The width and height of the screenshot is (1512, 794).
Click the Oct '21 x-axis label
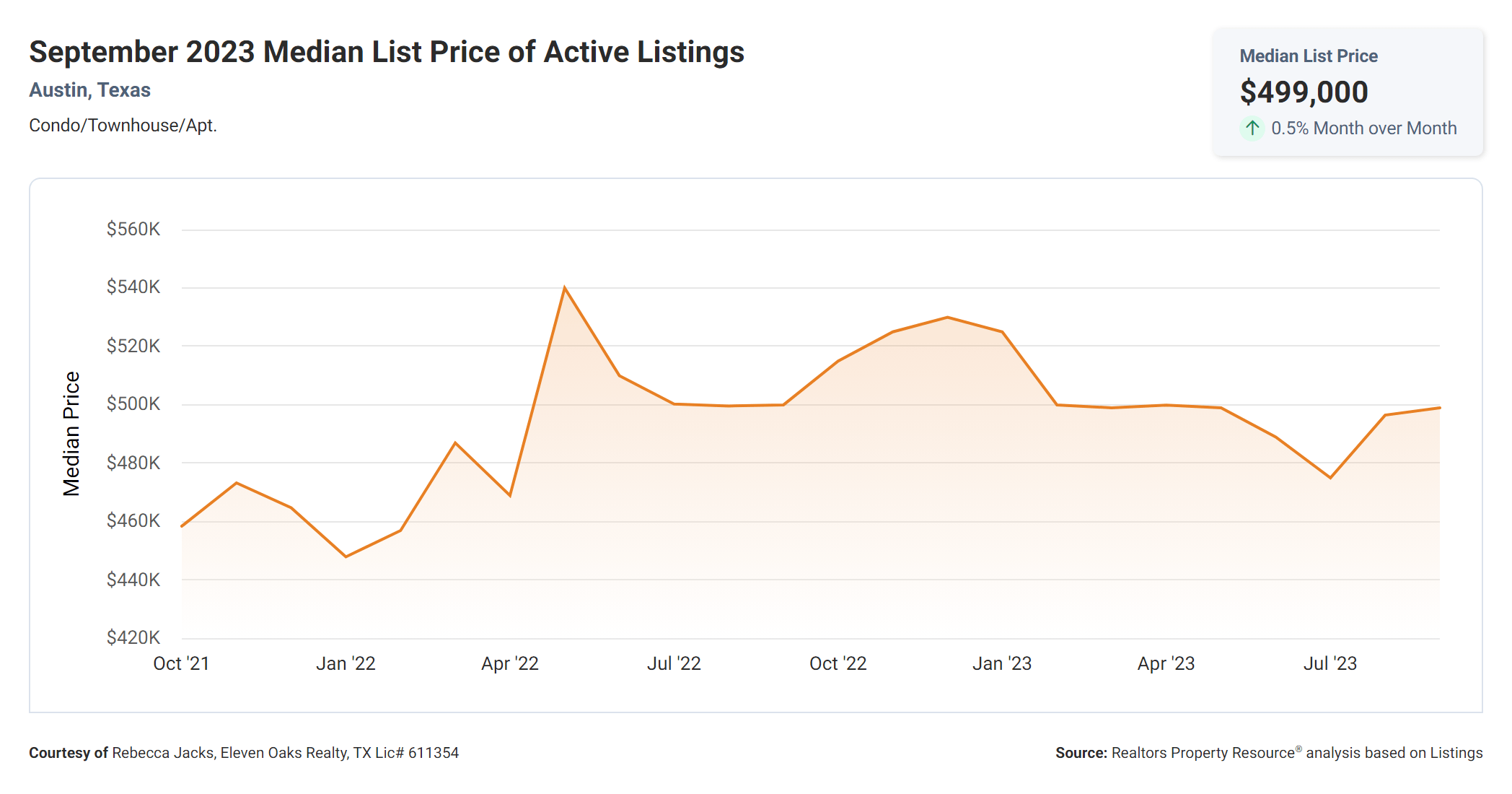181,663
